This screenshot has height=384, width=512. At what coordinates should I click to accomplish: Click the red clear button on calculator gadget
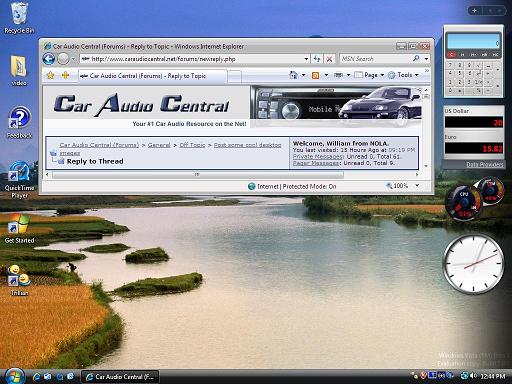pos(452,54)
